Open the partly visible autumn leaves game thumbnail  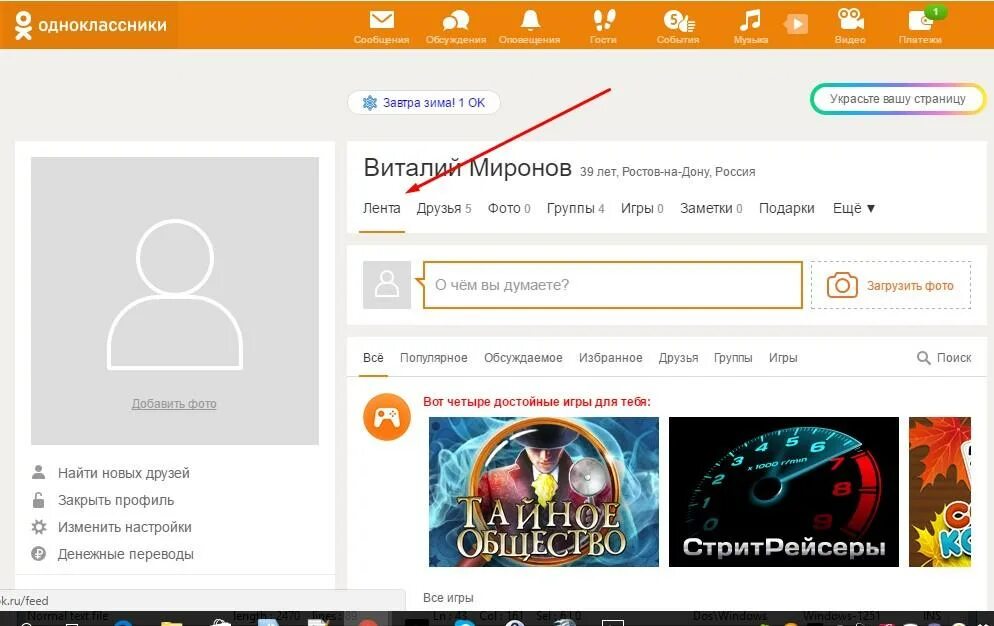pos(939,492)
